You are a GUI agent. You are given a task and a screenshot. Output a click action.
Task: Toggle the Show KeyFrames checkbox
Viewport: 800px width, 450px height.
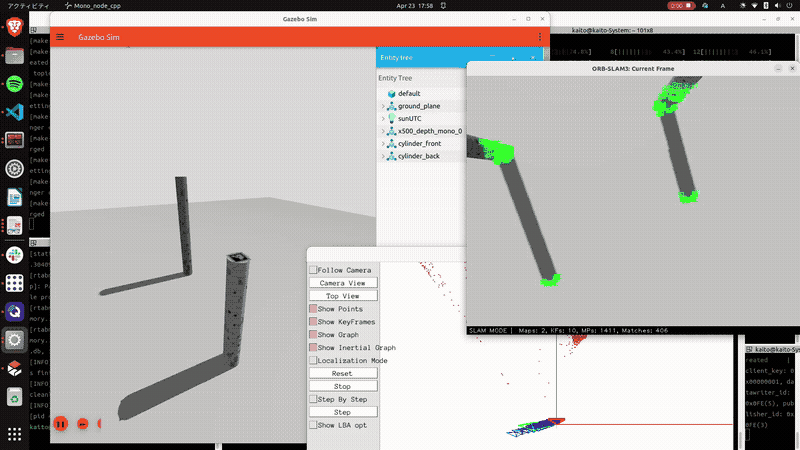pyautogui.click(x=313, y=322)
